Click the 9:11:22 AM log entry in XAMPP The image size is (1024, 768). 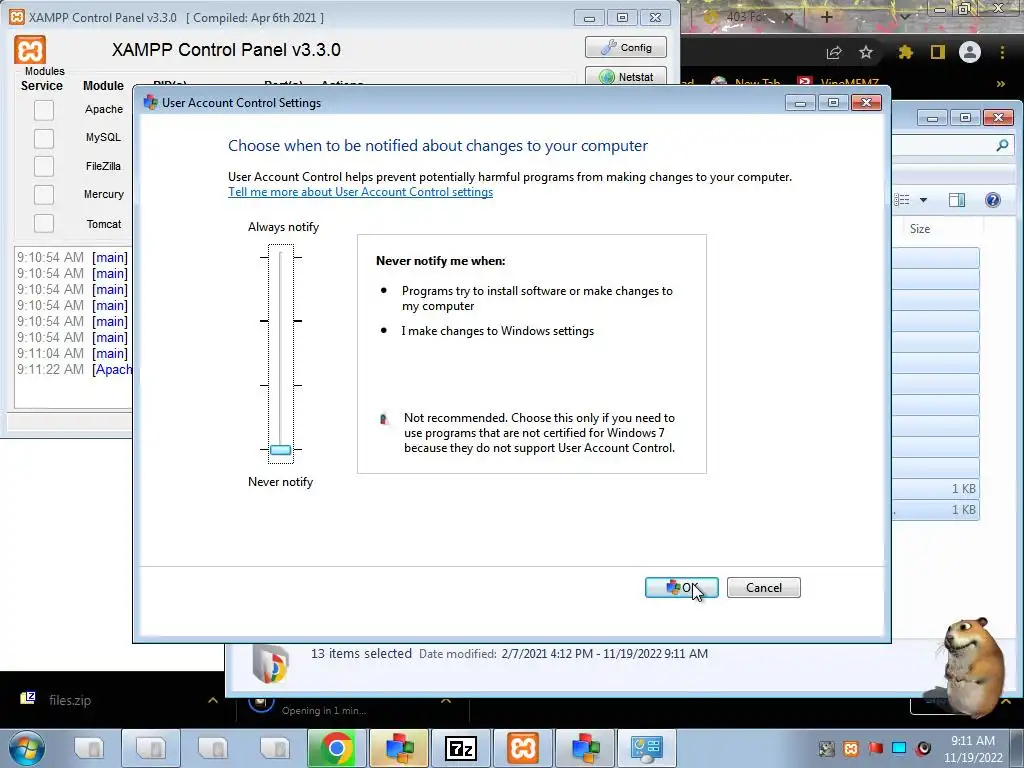[74, 370]
